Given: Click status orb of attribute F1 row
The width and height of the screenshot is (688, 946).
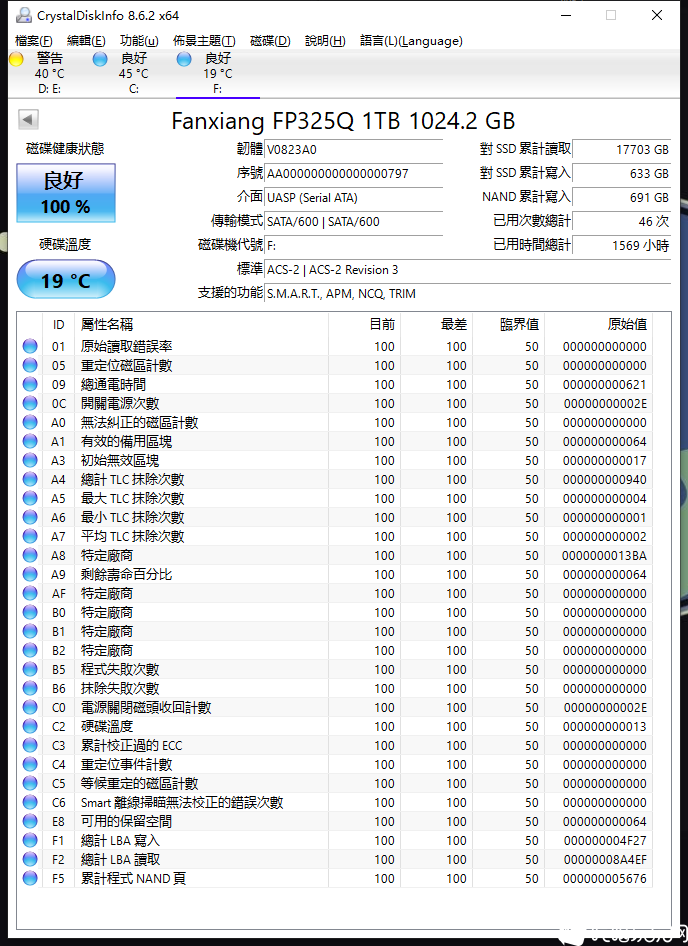Looking at the screenshot, I should pos(30,840).
